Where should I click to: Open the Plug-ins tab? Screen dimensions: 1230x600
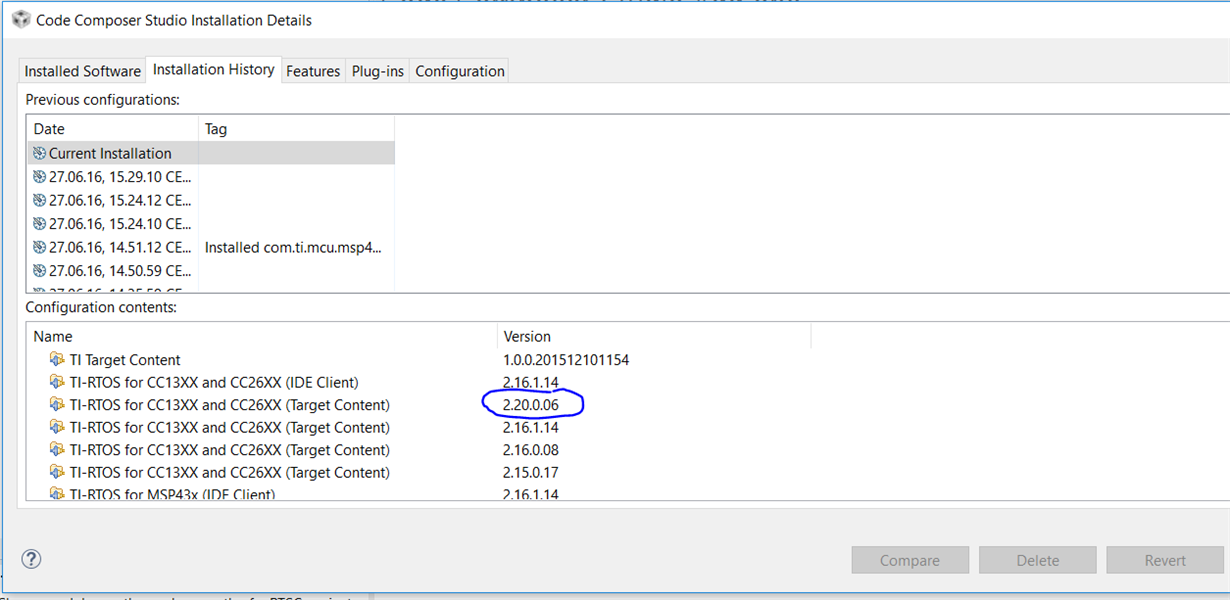[x=378, y=71]
